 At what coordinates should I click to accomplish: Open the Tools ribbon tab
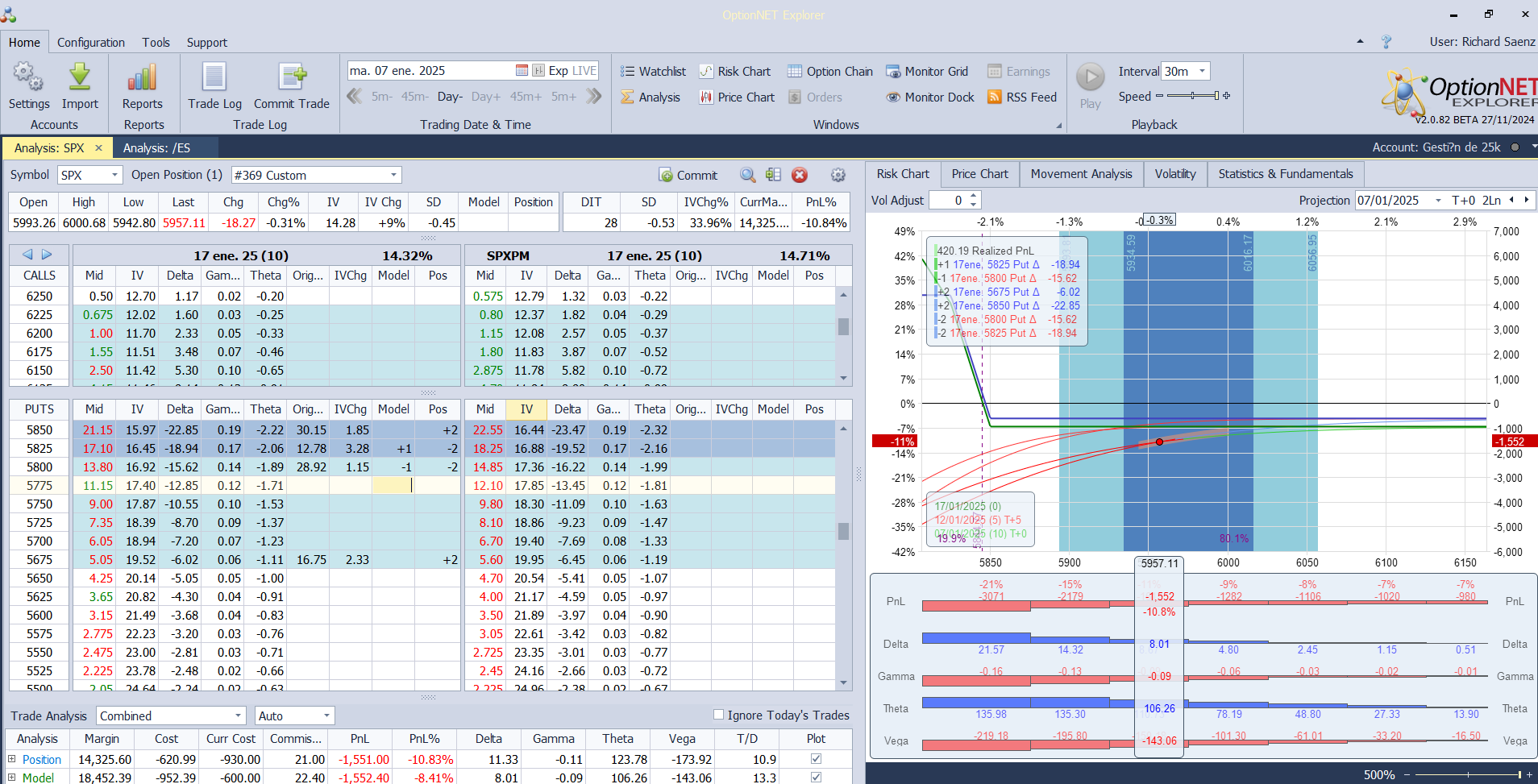point(156,43)
